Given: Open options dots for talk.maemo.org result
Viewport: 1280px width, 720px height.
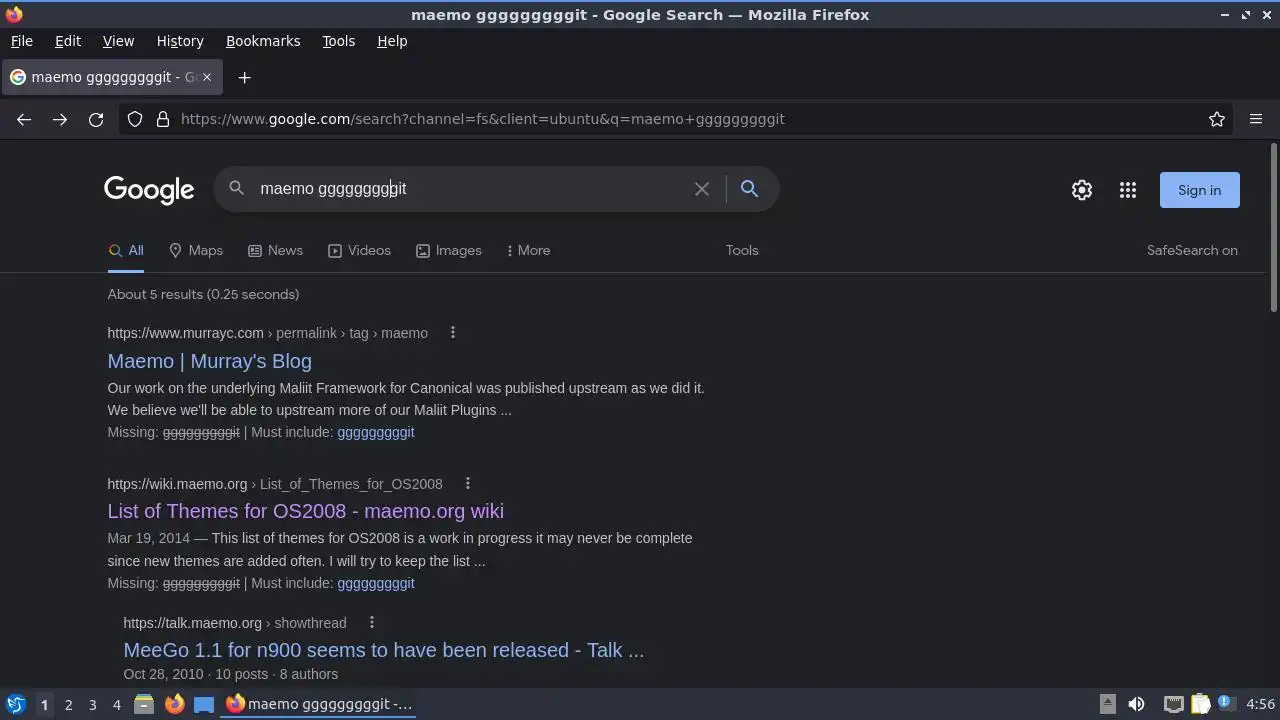Looking at the screenshot, I should (x=371, y=623).
